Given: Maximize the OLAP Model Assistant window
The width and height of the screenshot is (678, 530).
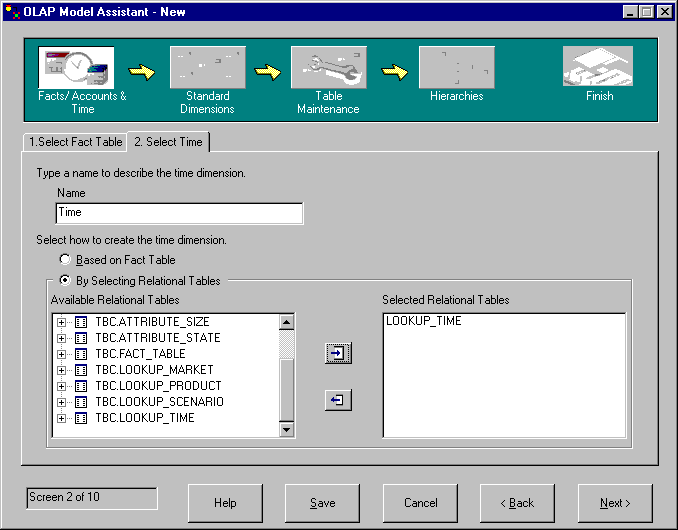Looking at the screenshot, I should click(646, 12).
